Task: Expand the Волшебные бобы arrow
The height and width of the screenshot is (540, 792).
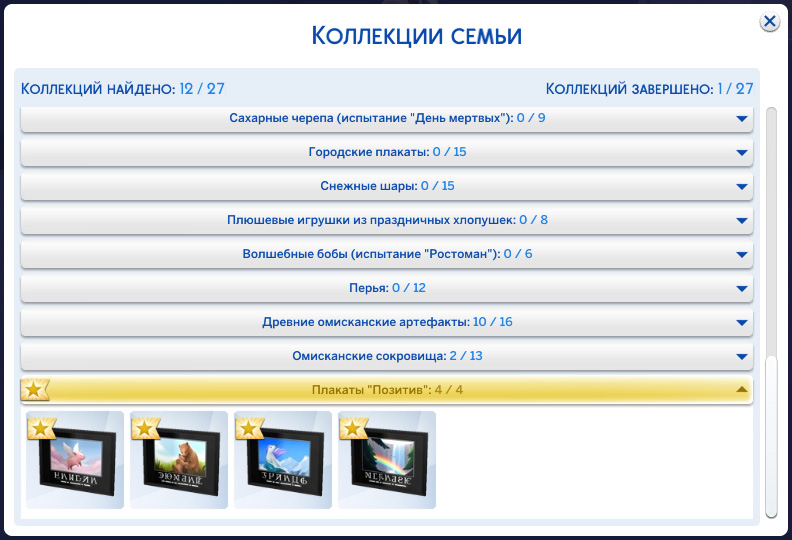Action: [741, 255]
